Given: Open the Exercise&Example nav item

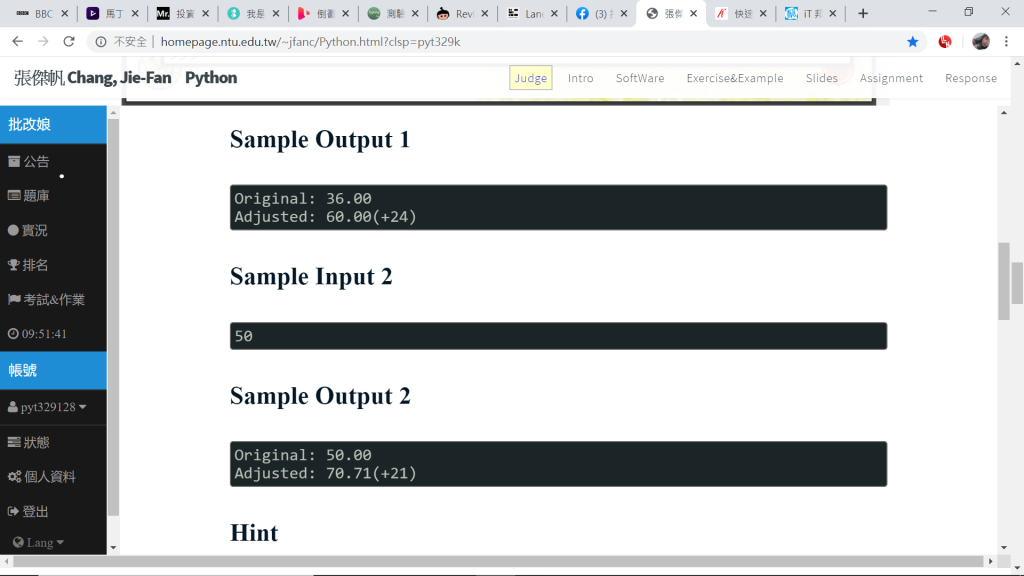Looking at the screenshot, I should coord(735,78).
